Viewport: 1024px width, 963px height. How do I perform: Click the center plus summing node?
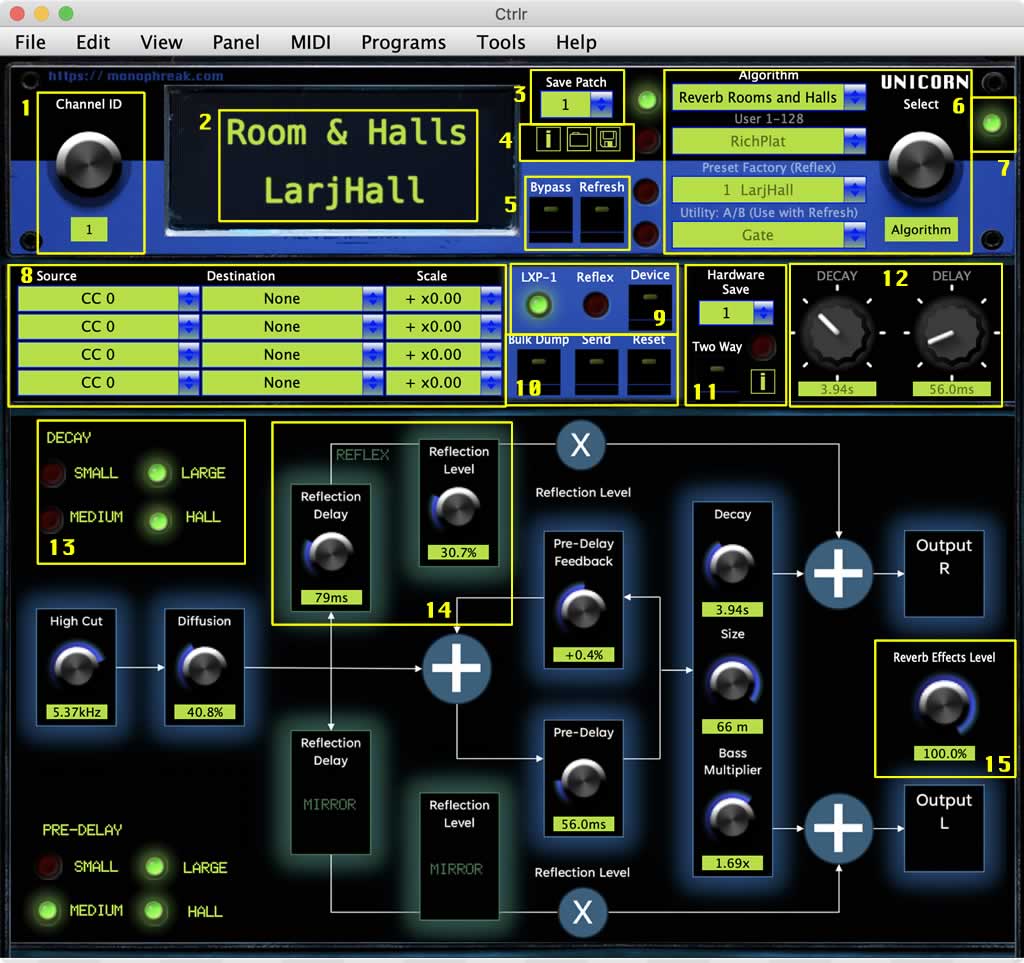pos(457,669)
